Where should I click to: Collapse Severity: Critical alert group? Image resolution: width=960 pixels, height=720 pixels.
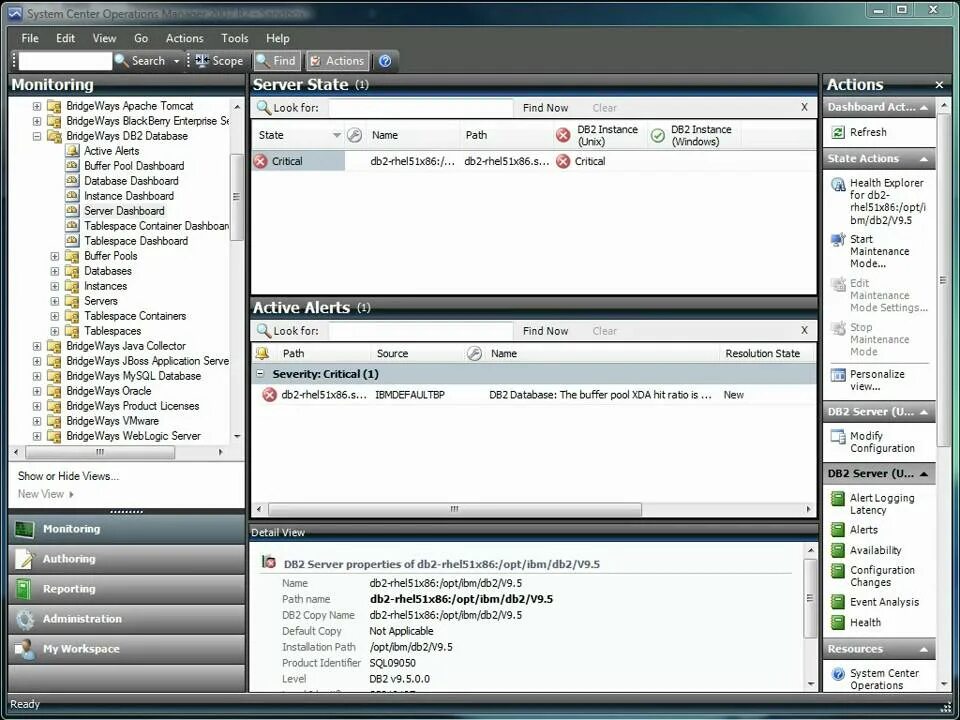260,373
